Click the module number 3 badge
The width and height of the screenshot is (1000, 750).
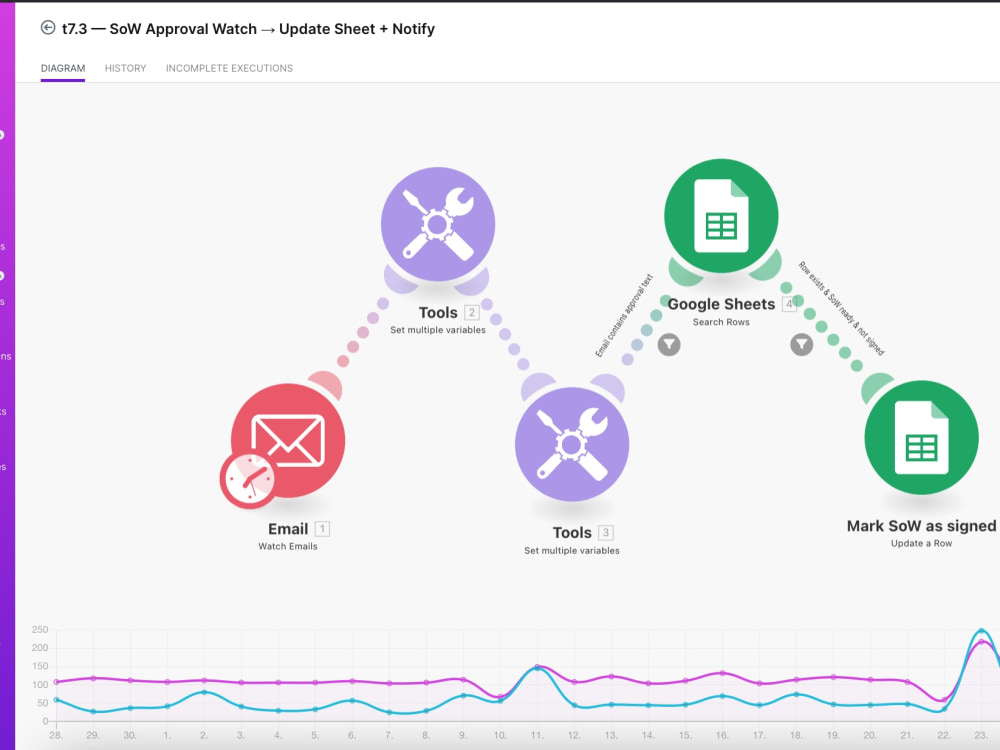pyautogui.click(x=606, y=533)
